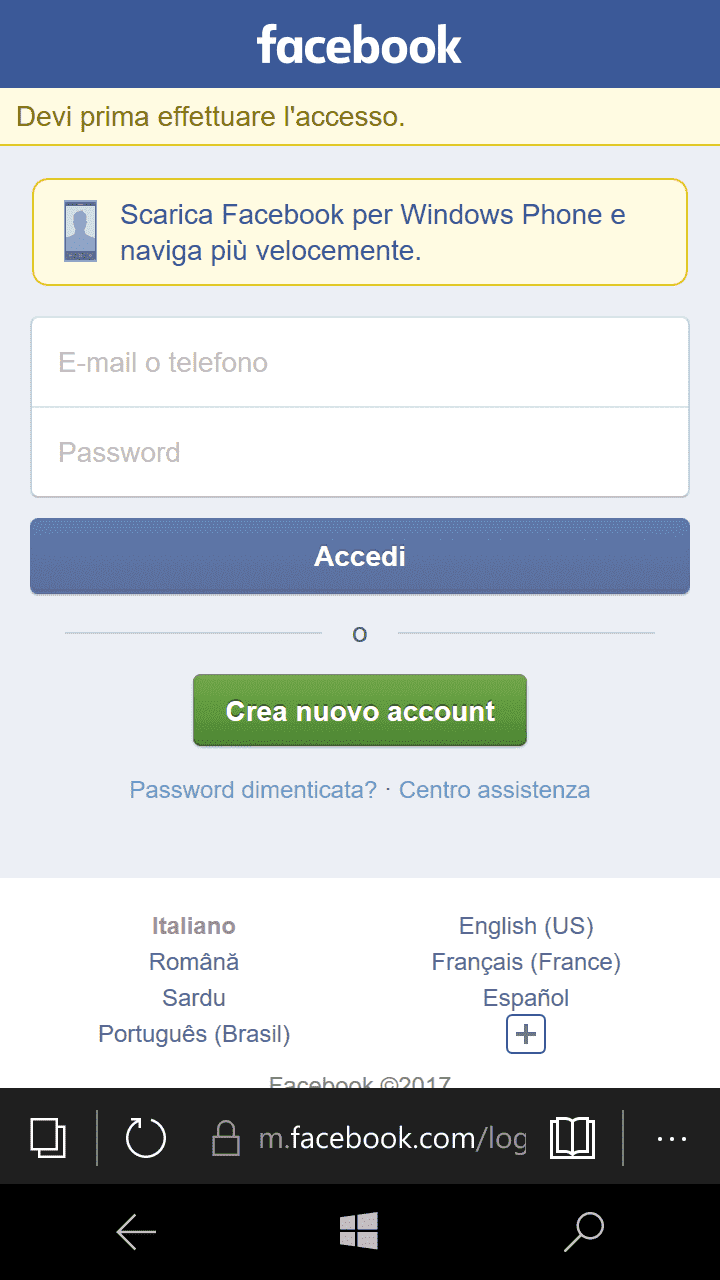Visit the Centro assistenza link

coord(494,790)
